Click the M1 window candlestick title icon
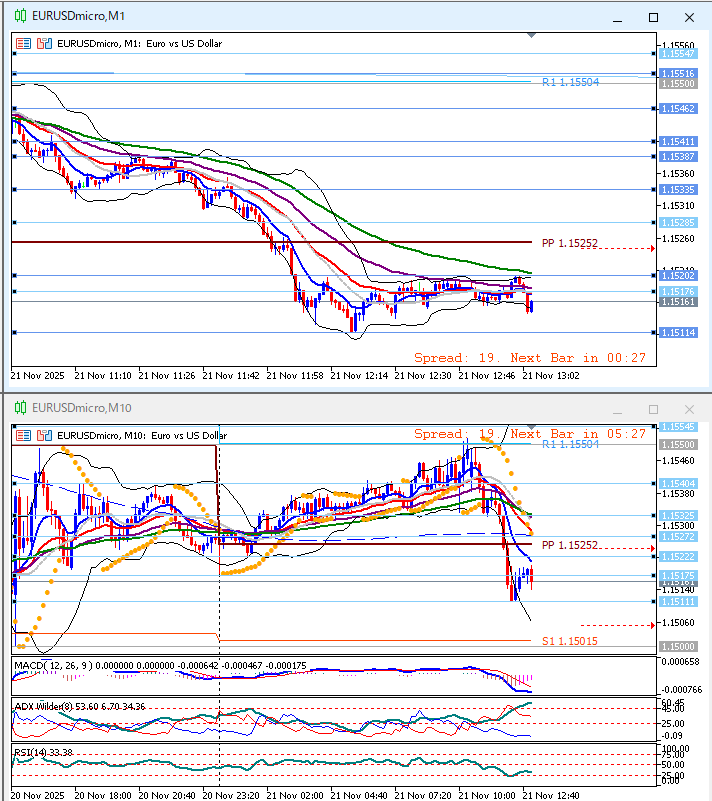Image resolution: width=712 pixels, height=801 pixels. (x=20, y=17)
